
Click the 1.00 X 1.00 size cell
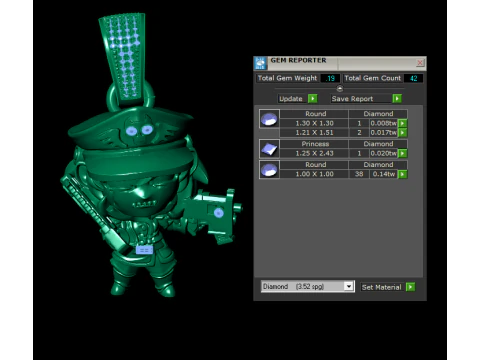click(x=314, y=174)
